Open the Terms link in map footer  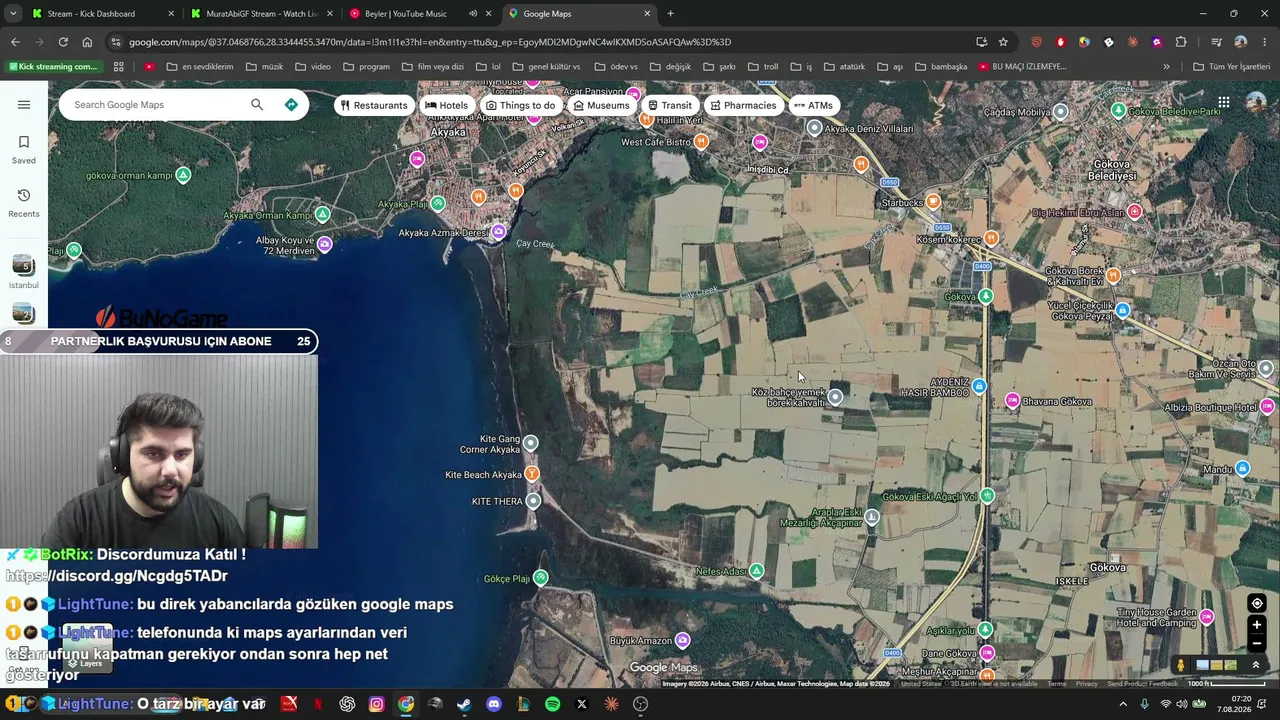coord(1056,684)
